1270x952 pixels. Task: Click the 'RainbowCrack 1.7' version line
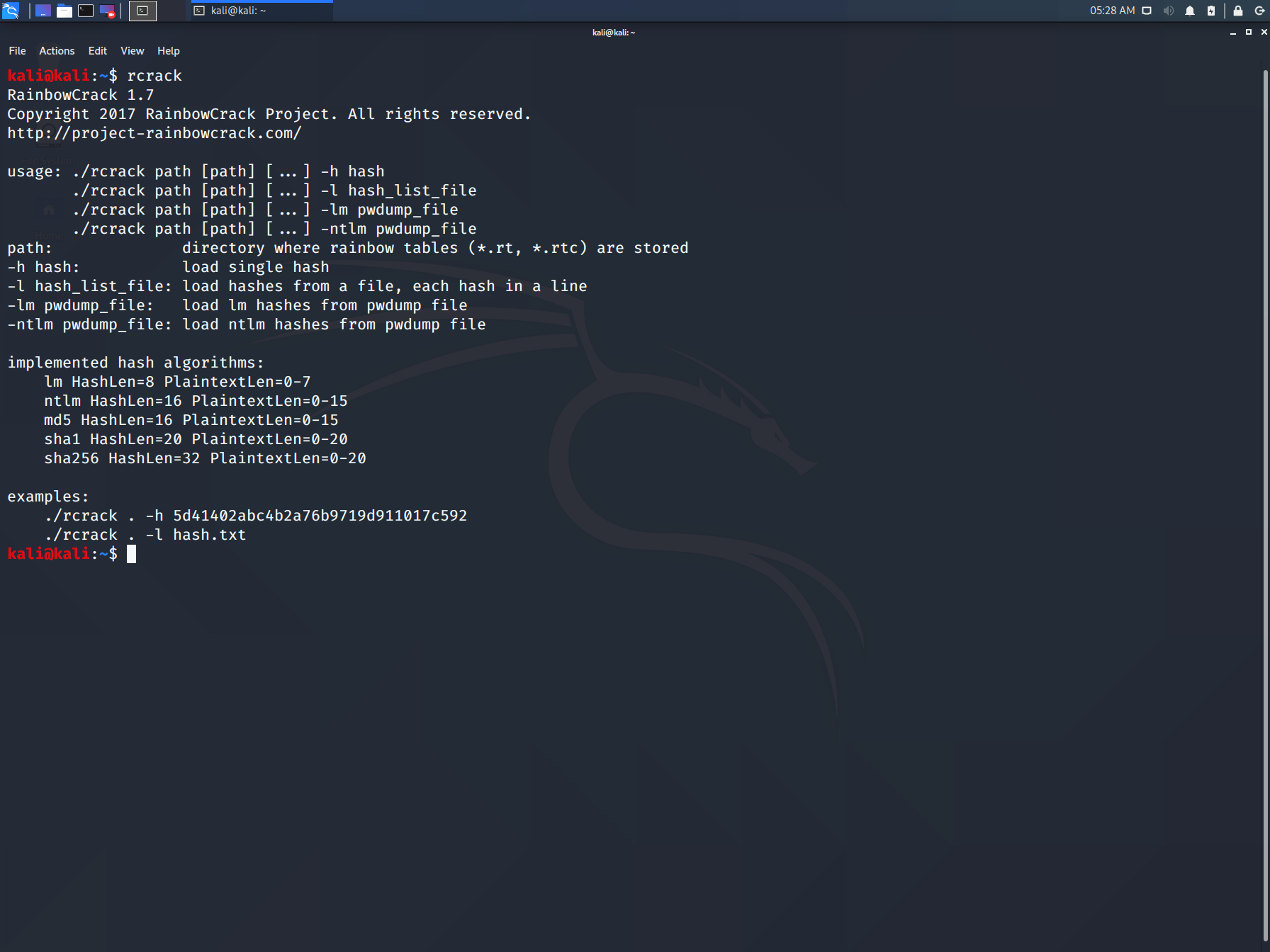(81, 95)
